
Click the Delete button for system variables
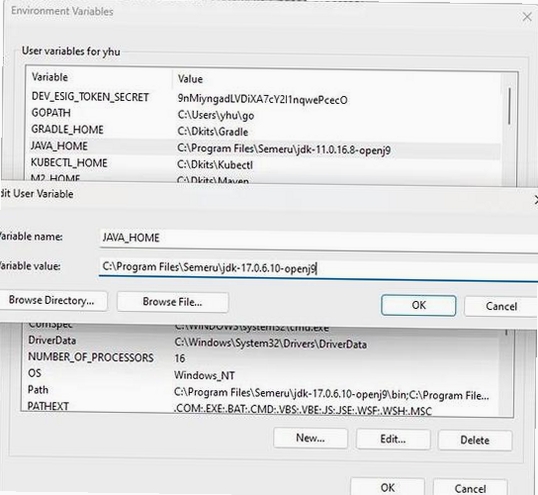(x=475, y=440)
